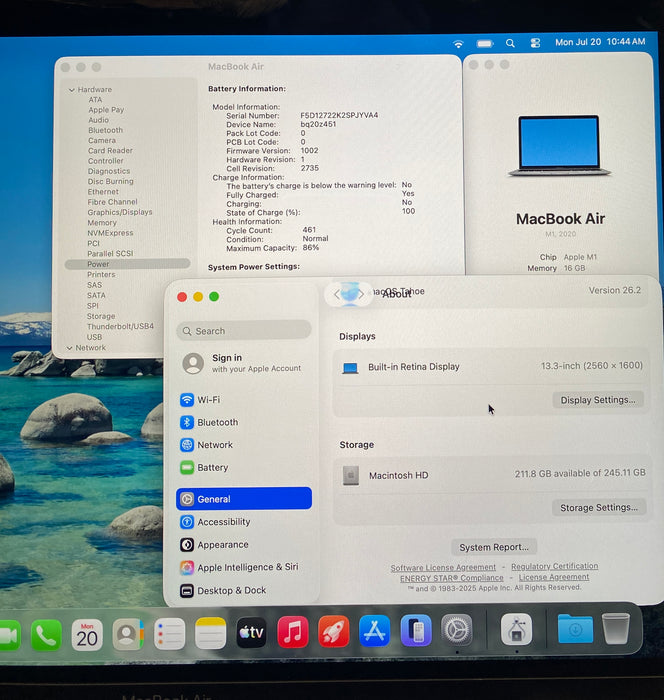The width and height of the screenshot is (664, 700).
Task: Go back with the left chevron
Action: [338, 294]
